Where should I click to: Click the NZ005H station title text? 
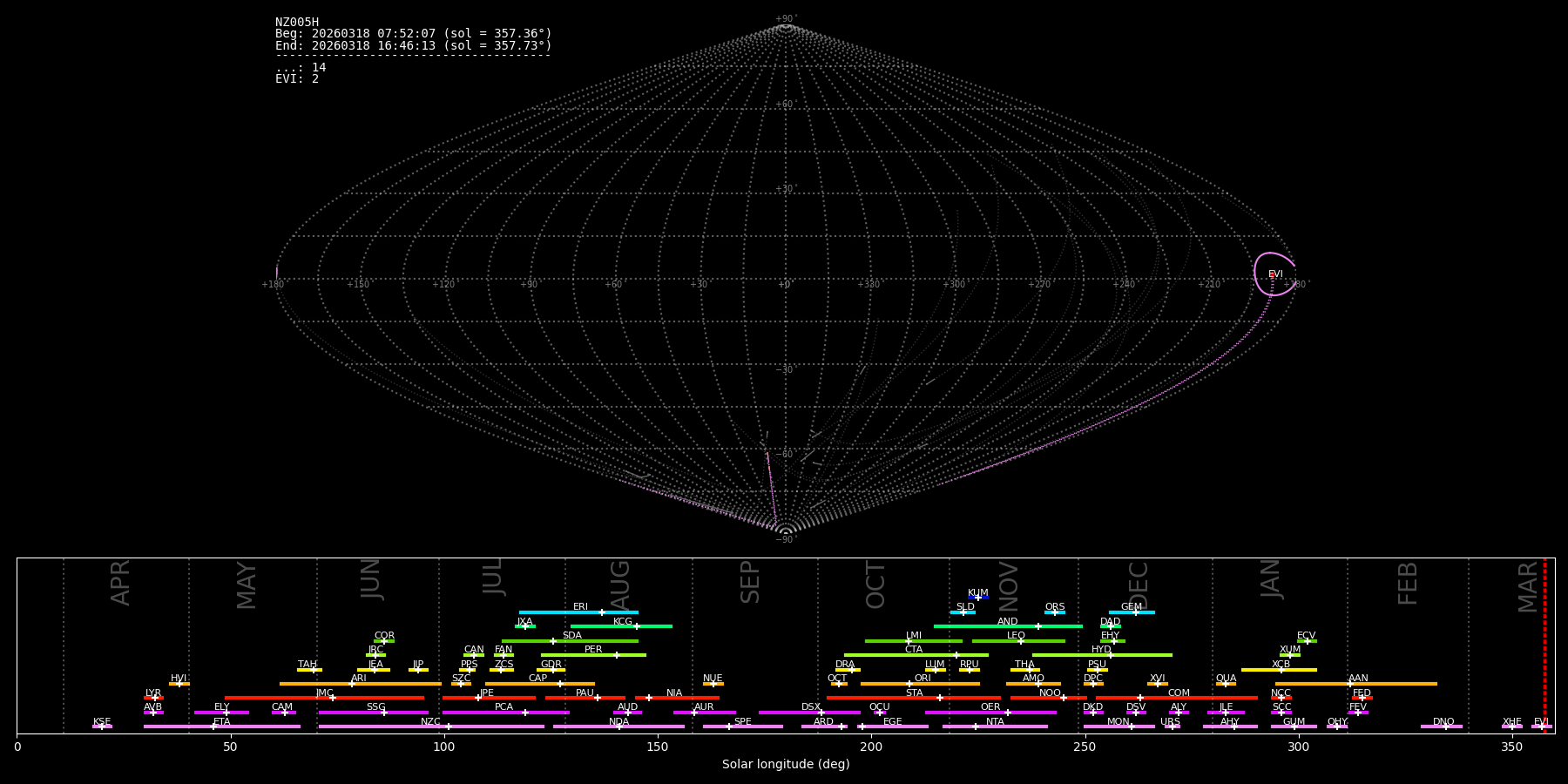(x=297, y=23)
